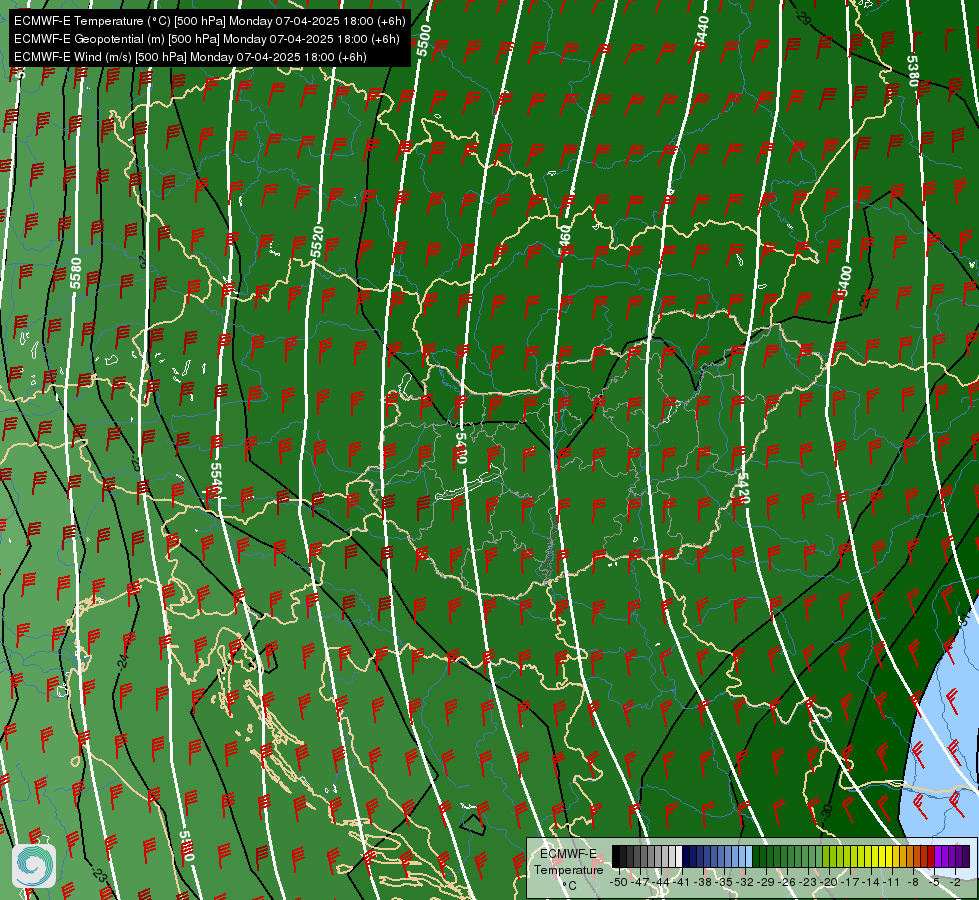The image size is (979, 900).
Task: Click the 5460 geopotential contour label
Action: pyautogui.click(x=564, y=240)
